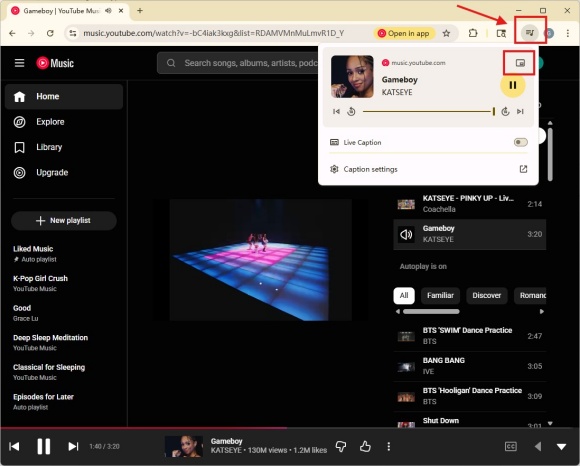Seek on media popup progress slider

click(429, 111)
